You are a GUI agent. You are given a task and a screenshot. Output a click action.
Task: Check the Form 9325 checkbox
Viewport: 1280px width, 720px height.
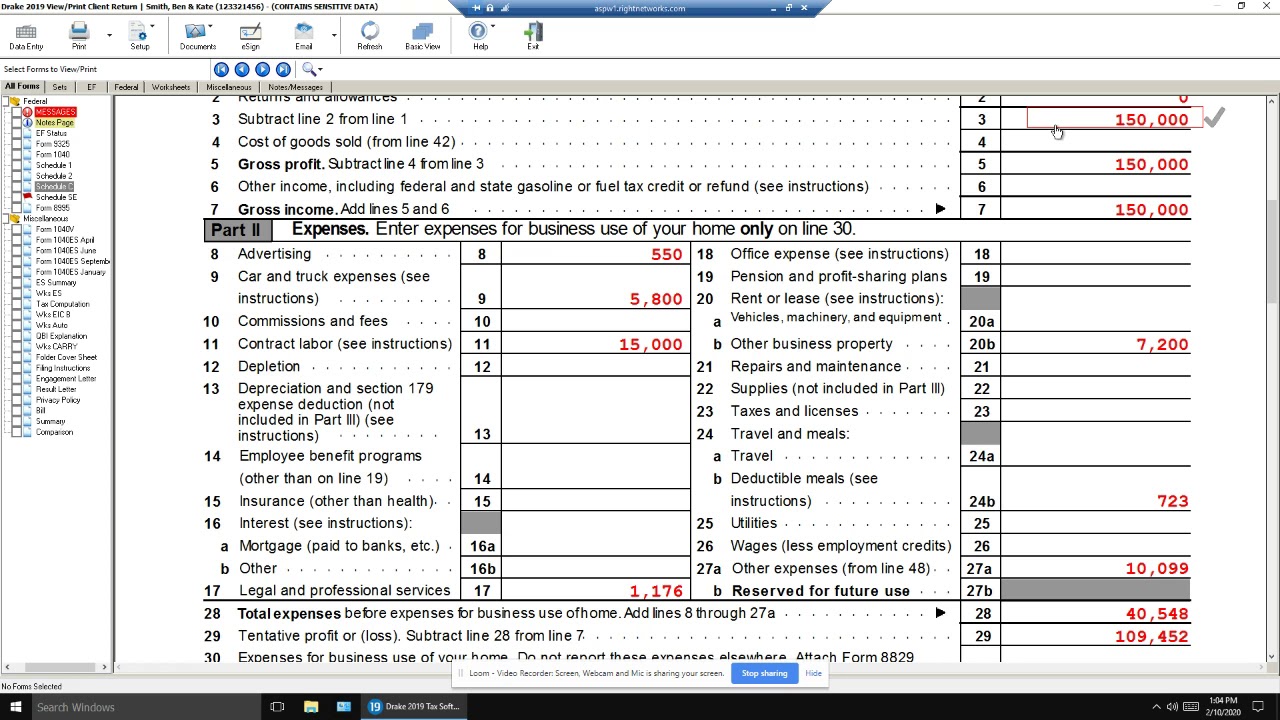pyautogui.click(x=17, y=144)
